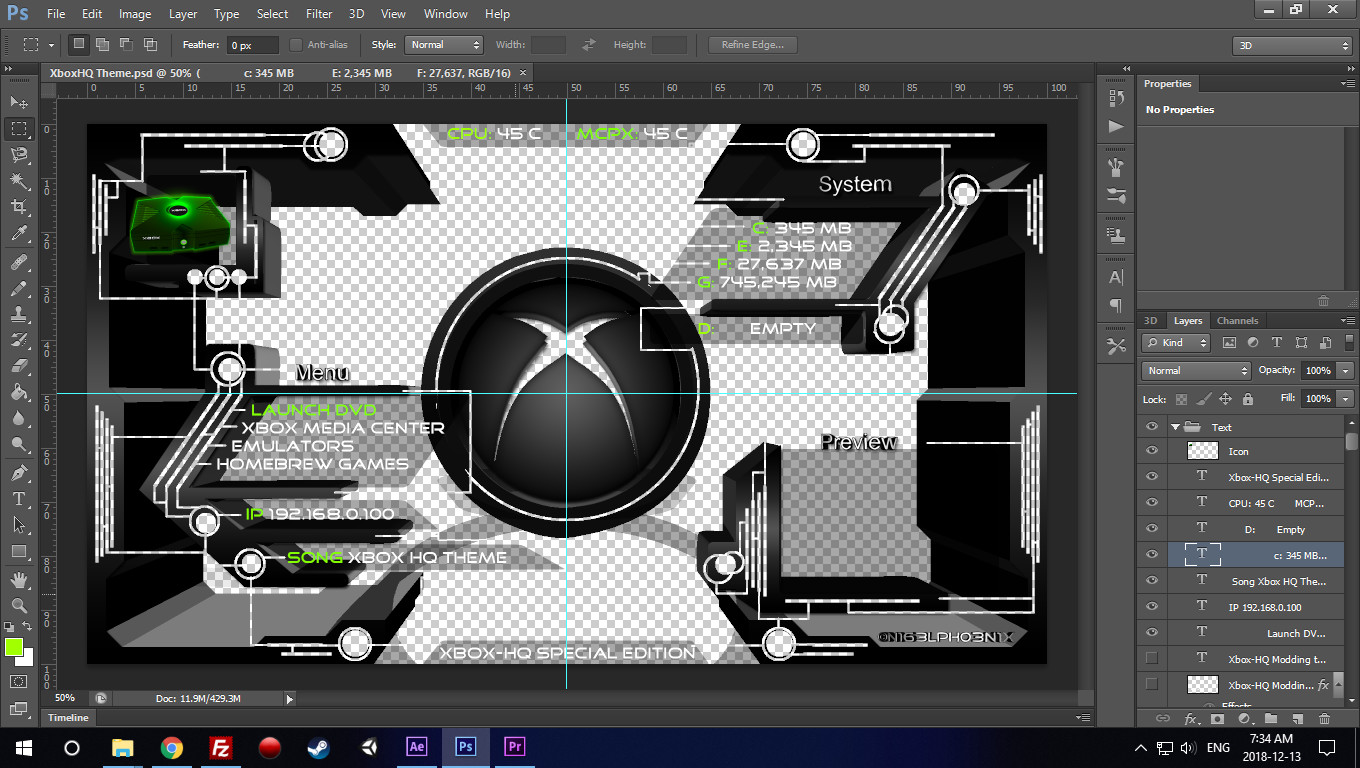Click the green foreground color swatch
The image size is (1360, 768).
tap(13, 647)
